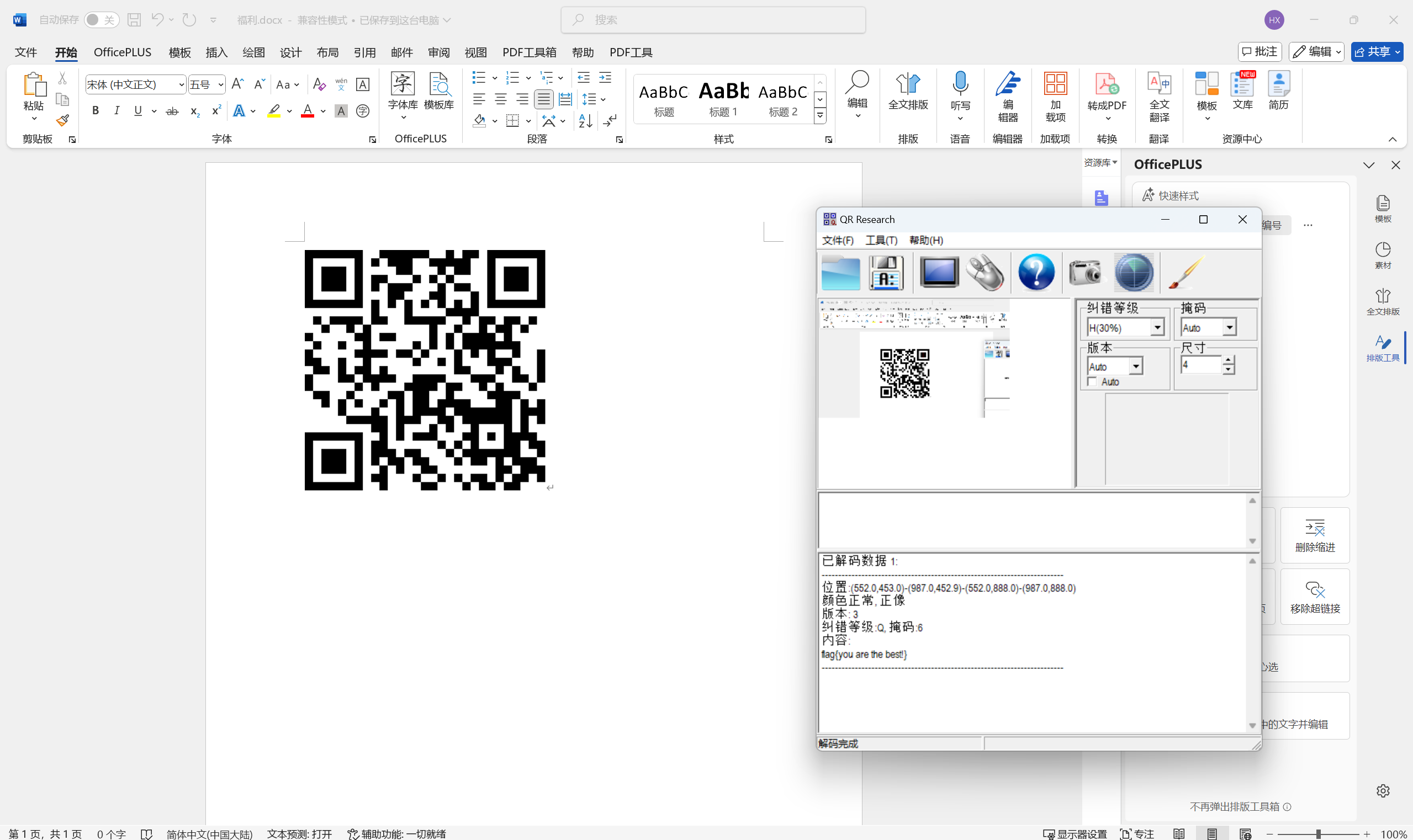Viewport: 1413px width, 840px height.
Task: Toggle bold formatting in Word ribbon
Action: tap(95, 111)
